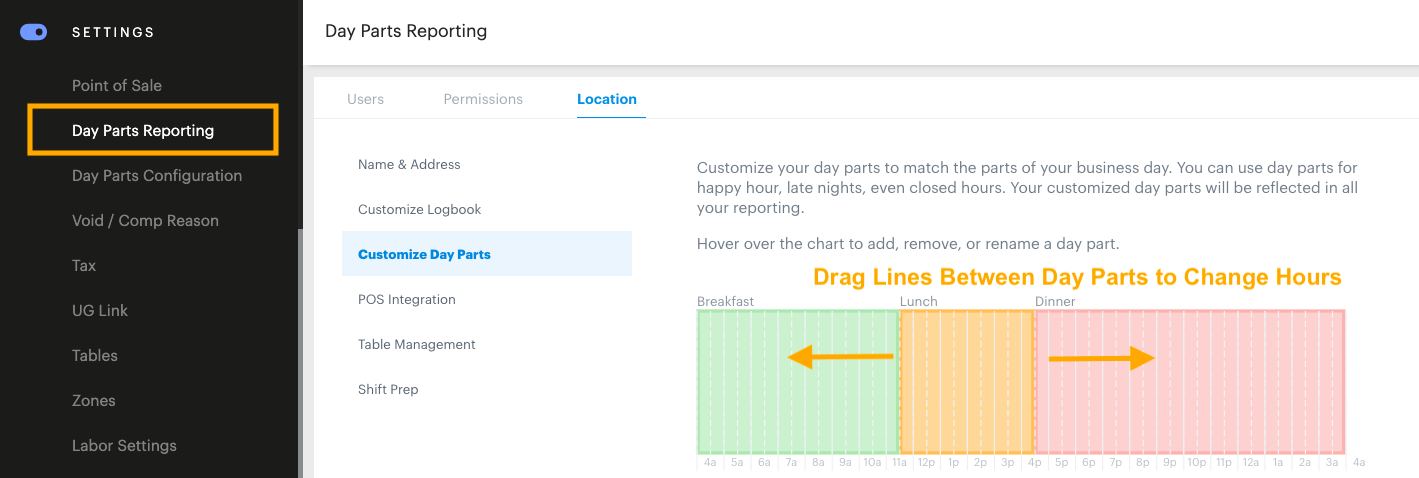Screen dimensions: 1419x478
Task: Open Table Management section
Action: tap(417, 345)
